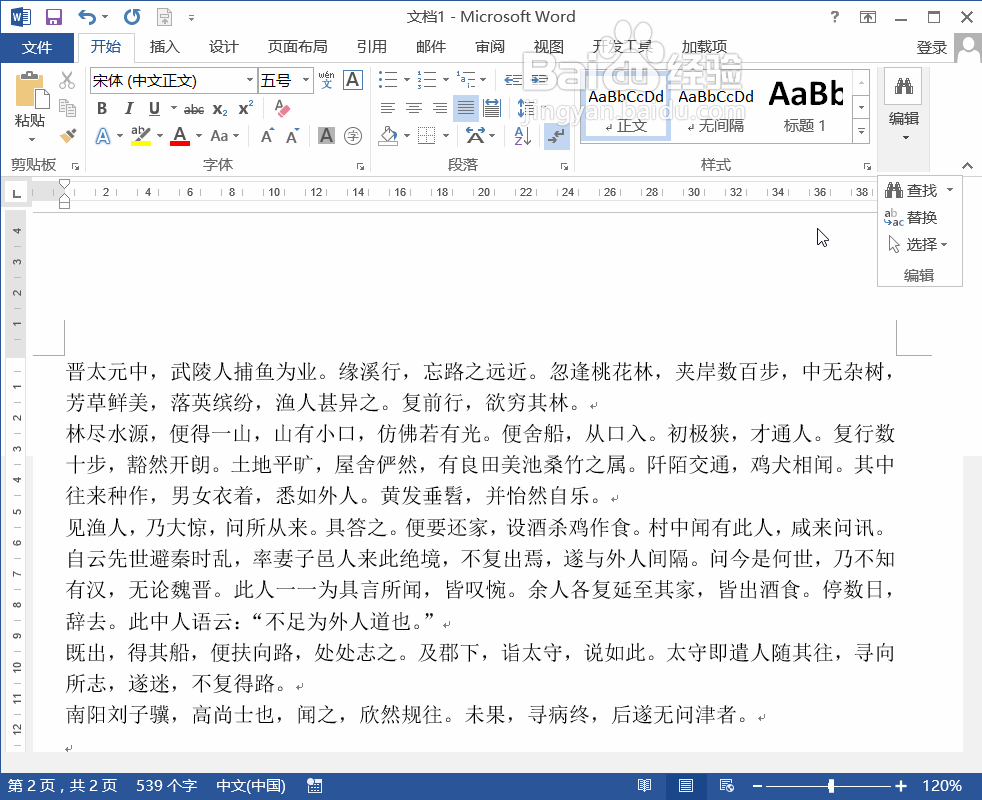Toggle Italic formatting
The width and height of the screenshot is (982, 800).
pos(128,108)
